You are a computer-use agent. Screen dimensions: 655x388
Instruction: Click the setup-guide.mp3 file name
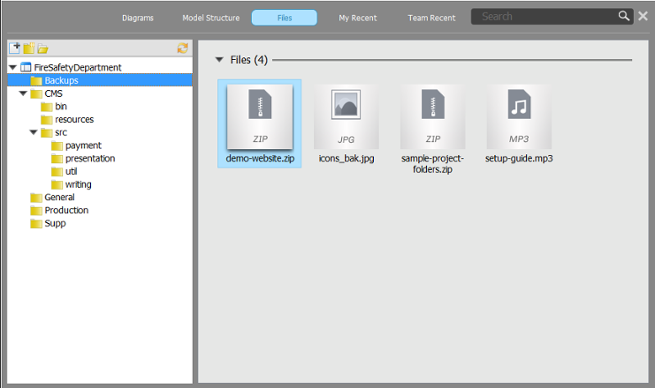tap(519, 159)
